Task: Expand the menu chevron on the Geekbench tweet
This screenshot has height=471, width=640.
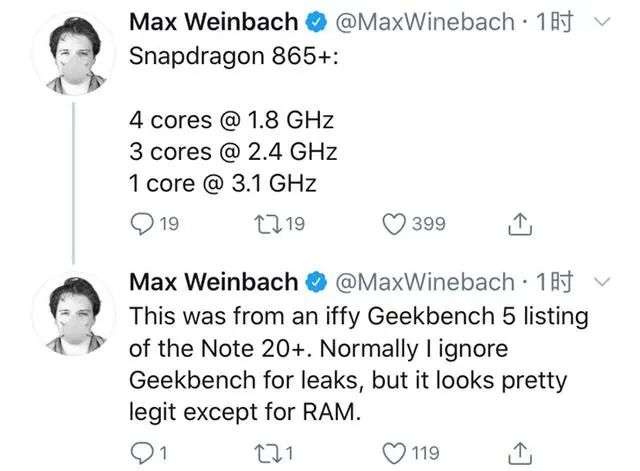Action: pos(602,283)
